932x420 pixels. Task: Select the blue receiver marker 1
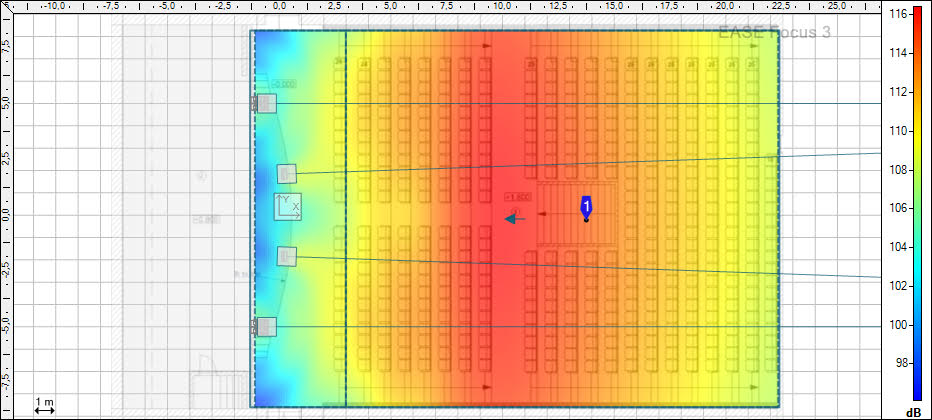pyautogui.click(x=586, y=207)
